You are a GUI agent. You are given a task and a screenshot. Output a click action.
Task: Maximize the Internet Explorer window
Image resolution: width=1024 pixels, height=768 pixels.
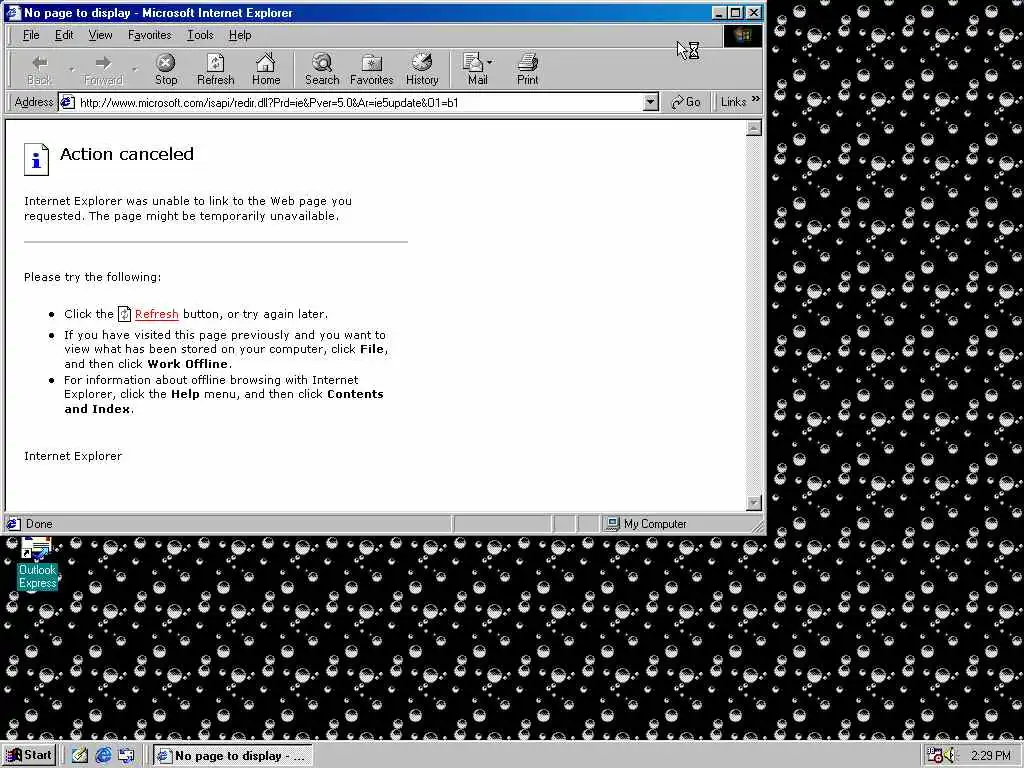point(735,12)
